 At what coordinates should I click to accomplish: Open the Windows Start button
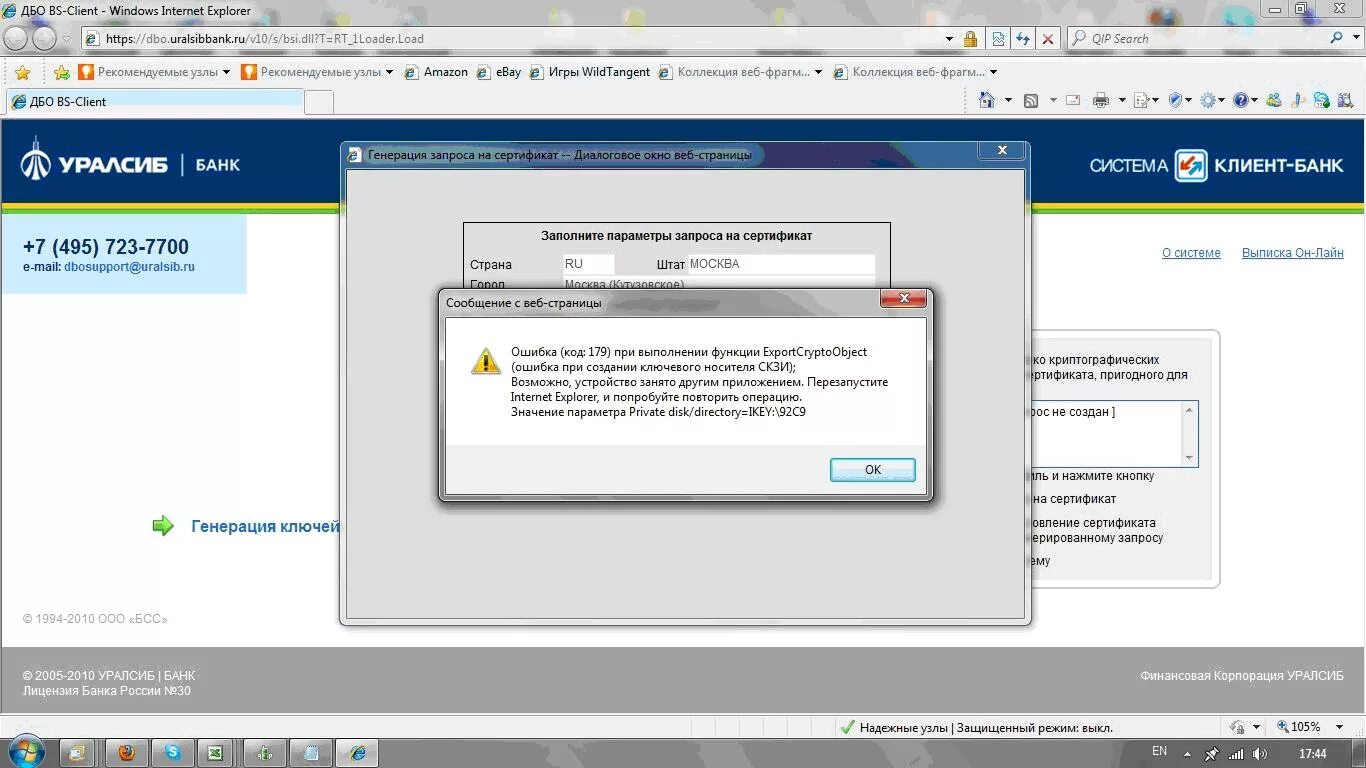point(27,752)
